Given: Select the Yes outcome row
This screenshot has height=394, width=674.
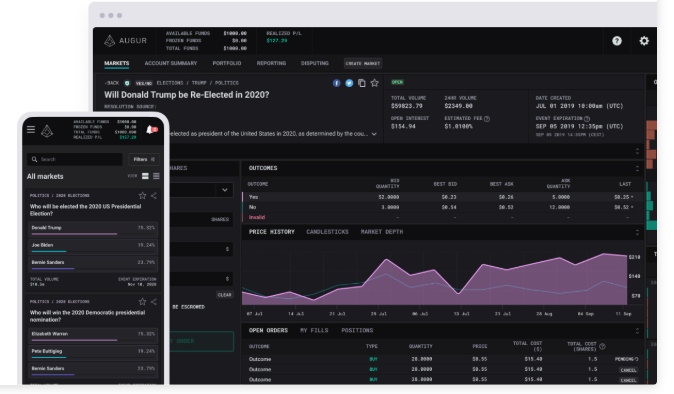Looking at the screenshot, I should [x=443, y=197].
